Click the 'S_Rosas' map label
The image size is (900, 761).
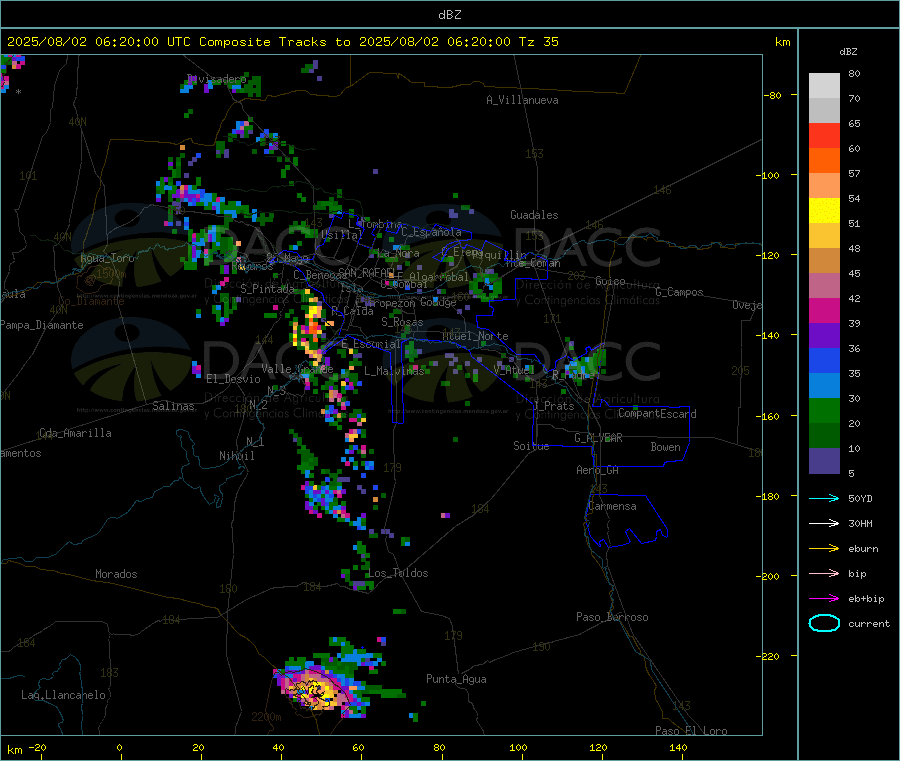402,322
